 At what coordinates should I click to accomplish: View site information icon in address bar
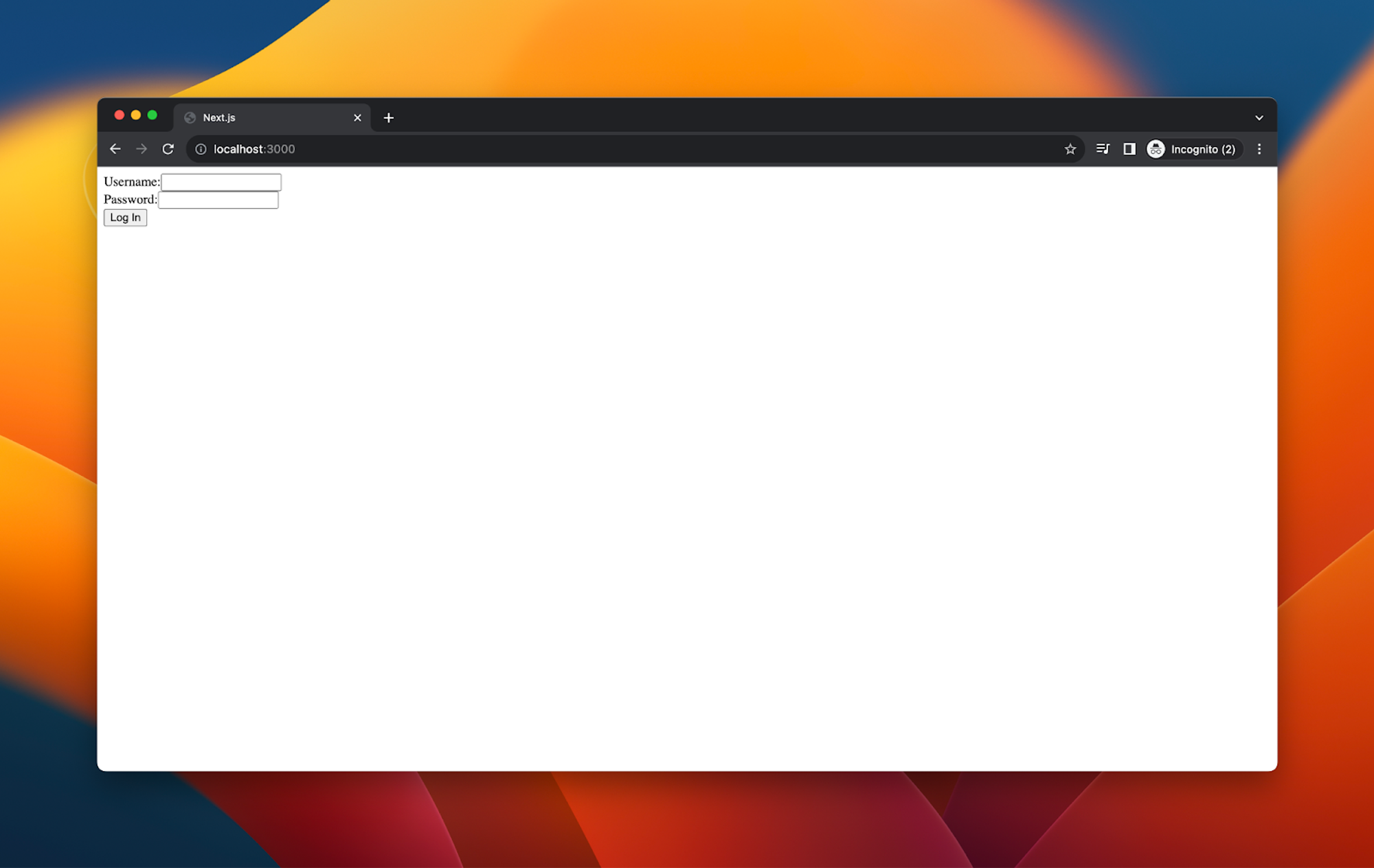tap(201, 149)
